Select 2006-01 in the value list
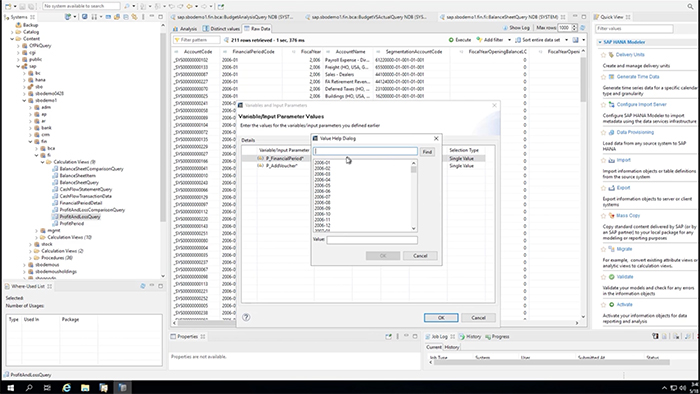The image size is (700, 394). pyautogui.click(x=322, y=162)
